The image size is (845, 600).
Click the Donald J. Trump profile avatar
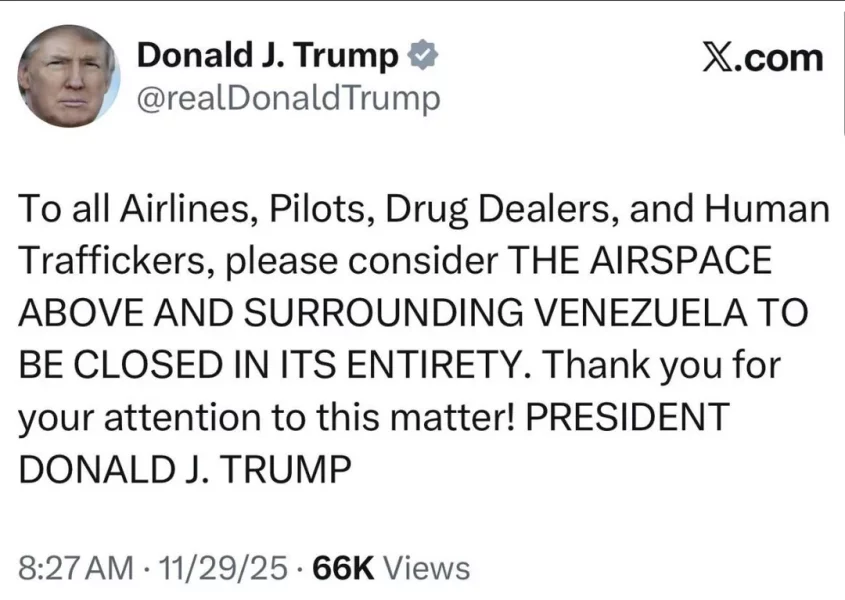[x=68, y=76]
